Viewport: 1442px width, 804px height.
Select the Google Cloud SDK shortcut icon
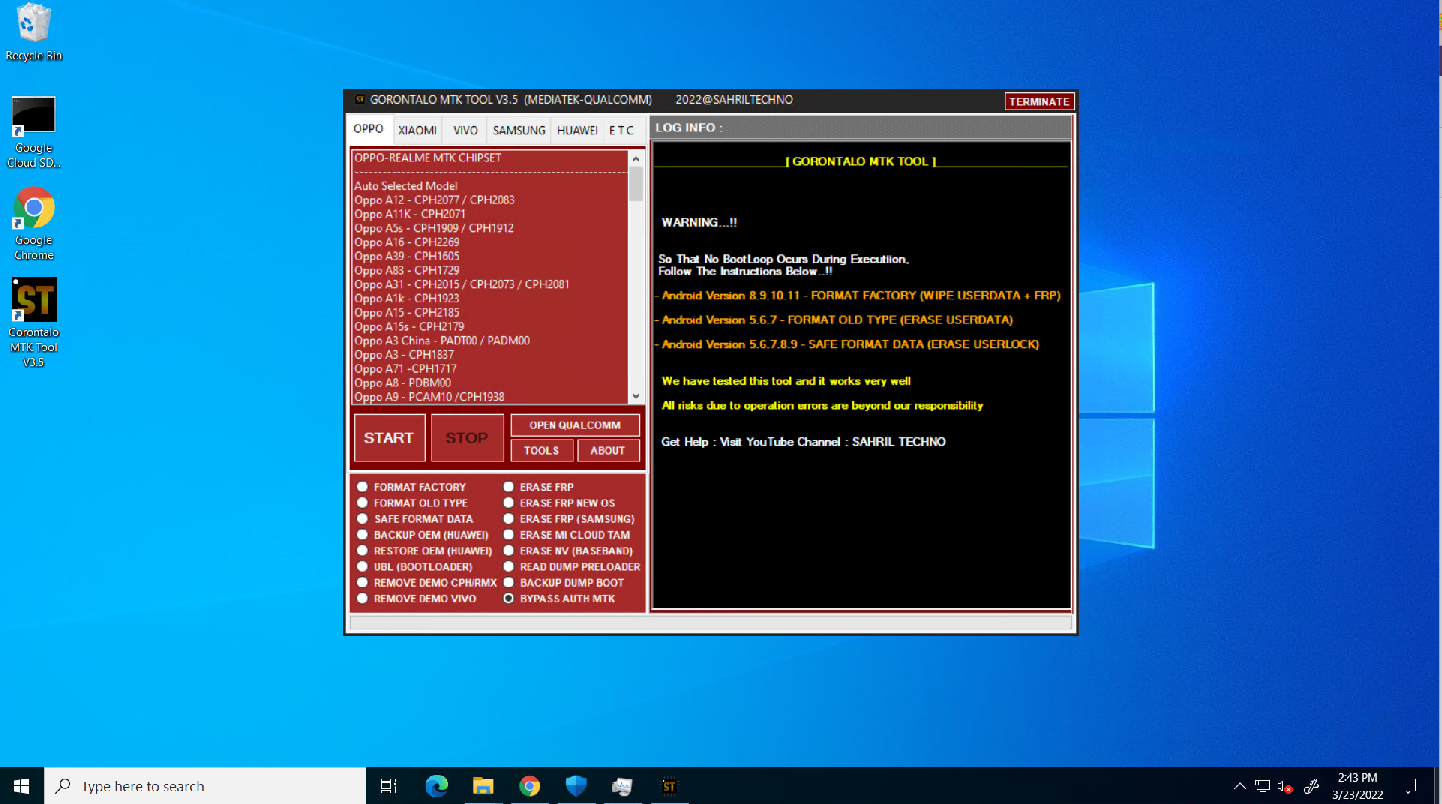tap(33, 132)
